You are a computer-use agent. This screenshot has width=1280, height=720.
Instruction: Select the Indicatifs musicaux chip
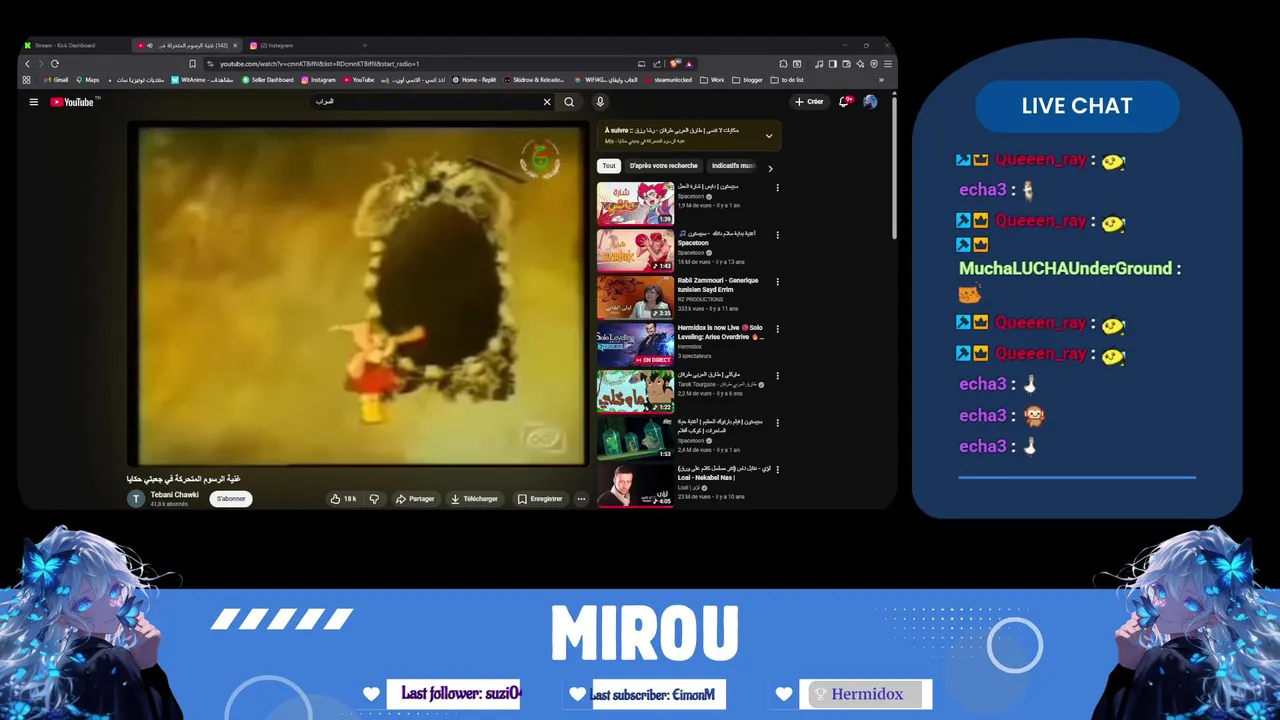coord(733,166)
